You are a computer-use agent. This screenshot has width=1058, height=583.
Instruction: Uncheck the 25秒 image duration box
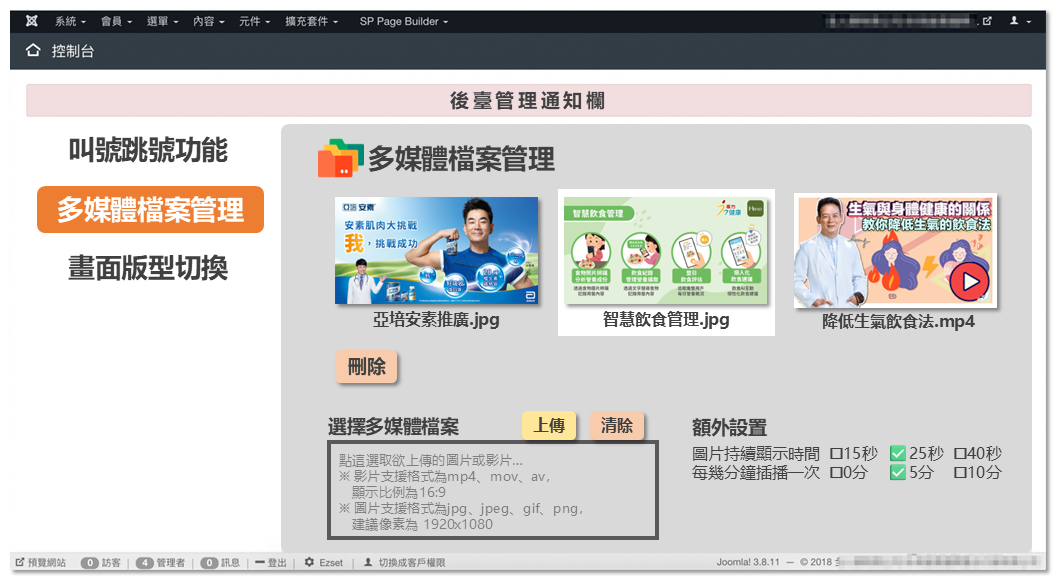(897, 453)
